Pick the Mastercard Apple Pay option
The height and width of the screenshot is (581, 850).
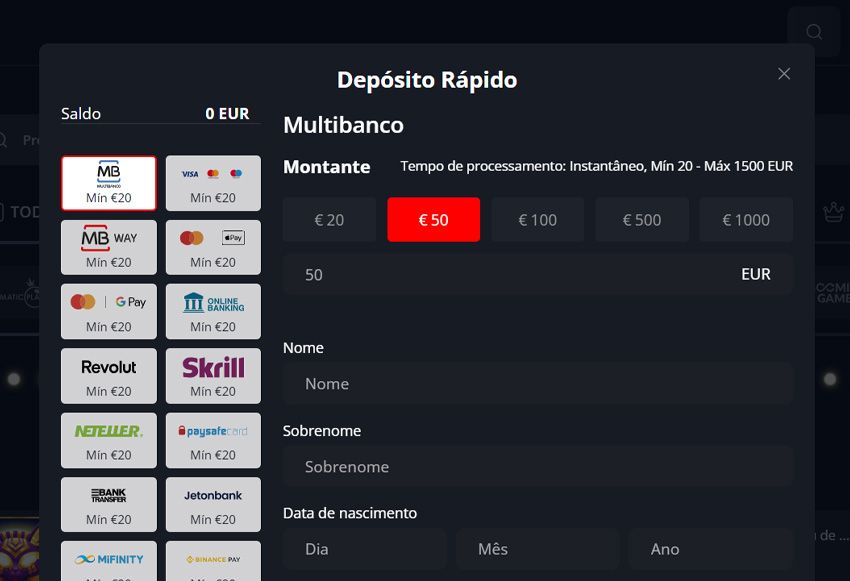pyautogui.click(x=213, y=247)
